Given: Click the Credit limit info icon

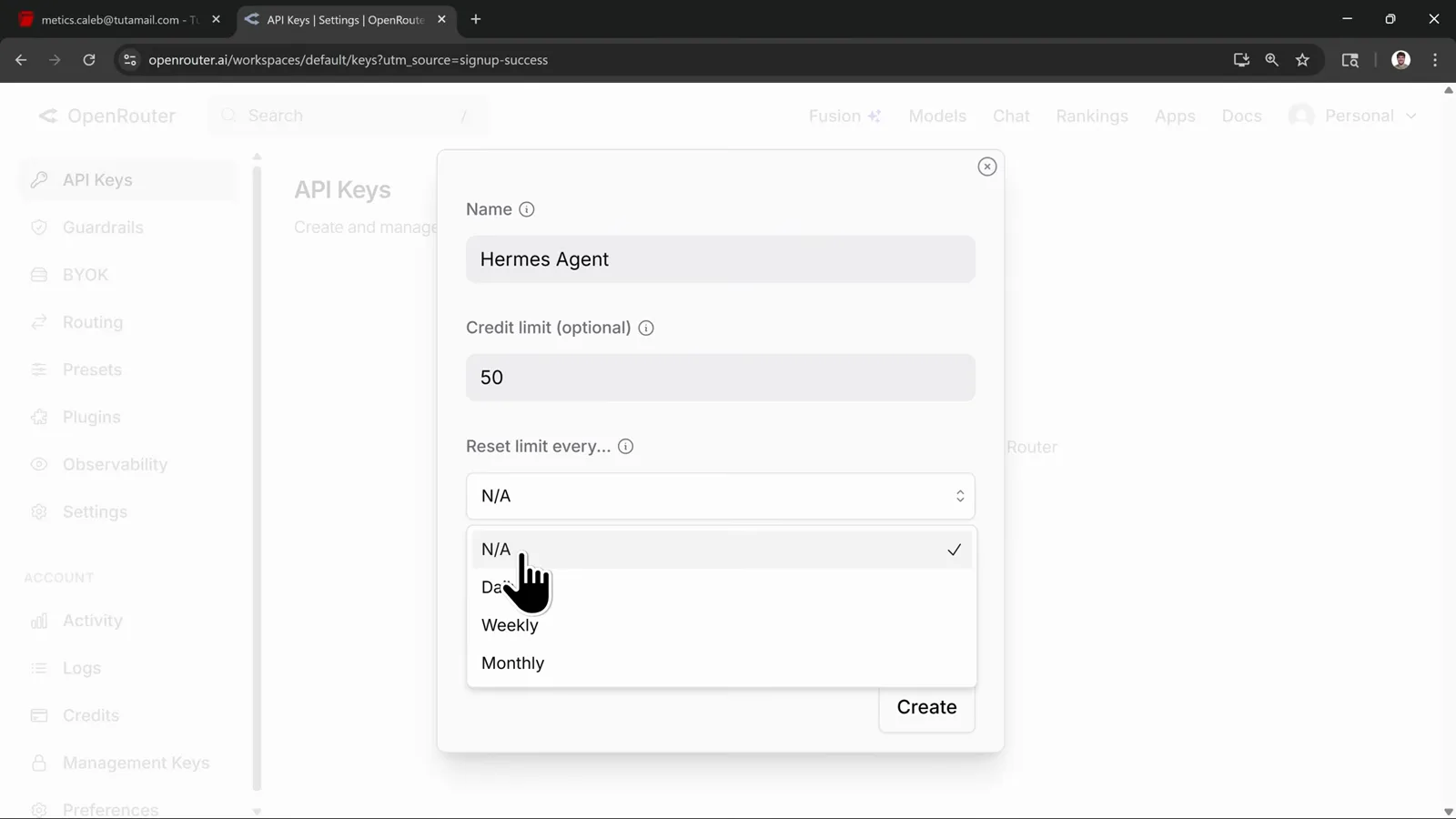Looking at the screenshot, I should point(645,328).
